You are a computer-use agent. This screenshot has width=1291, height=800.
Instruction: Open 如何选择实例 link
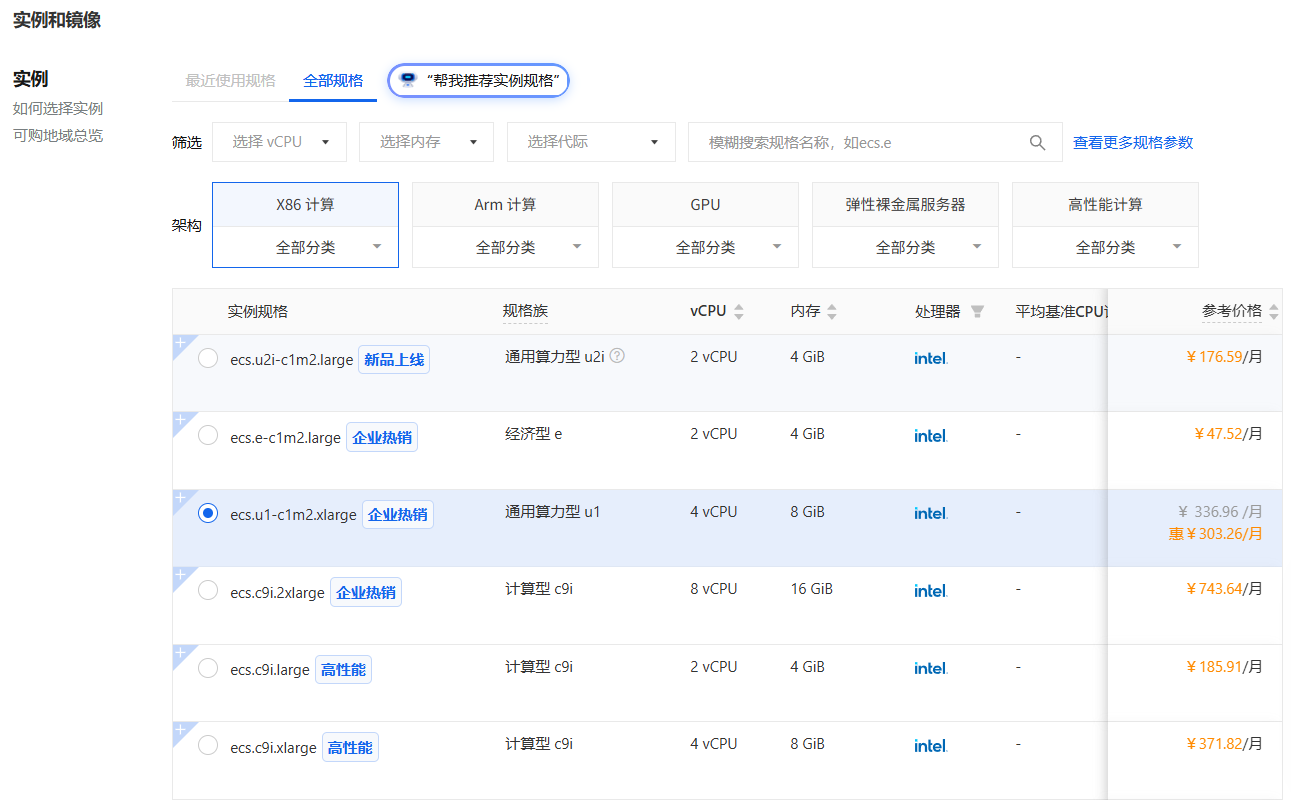coord(58,109)
